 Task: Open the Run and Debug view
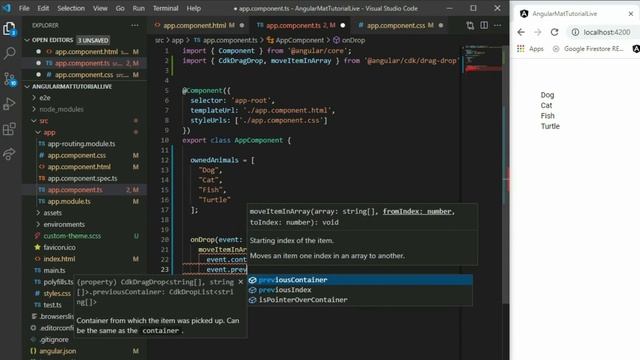pos(9,104)
